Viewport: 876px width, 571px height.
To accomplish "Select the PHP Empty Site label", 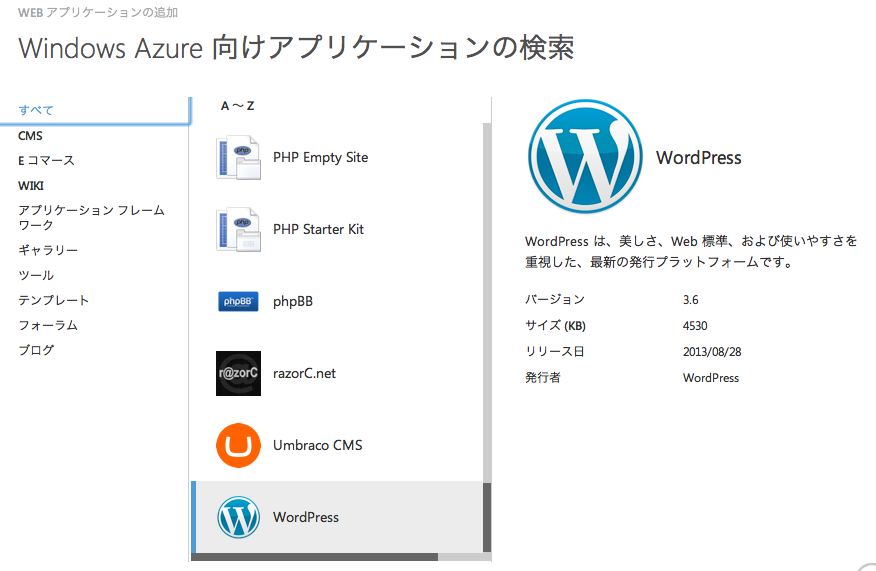I will (x=321, y=158).
